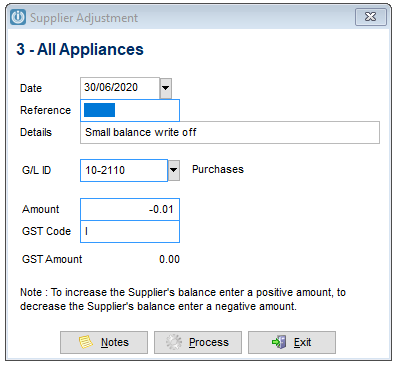Close the Supplier Adjustment window
The height and width of the screenshot is (365, 396).
tap(371, 17)
